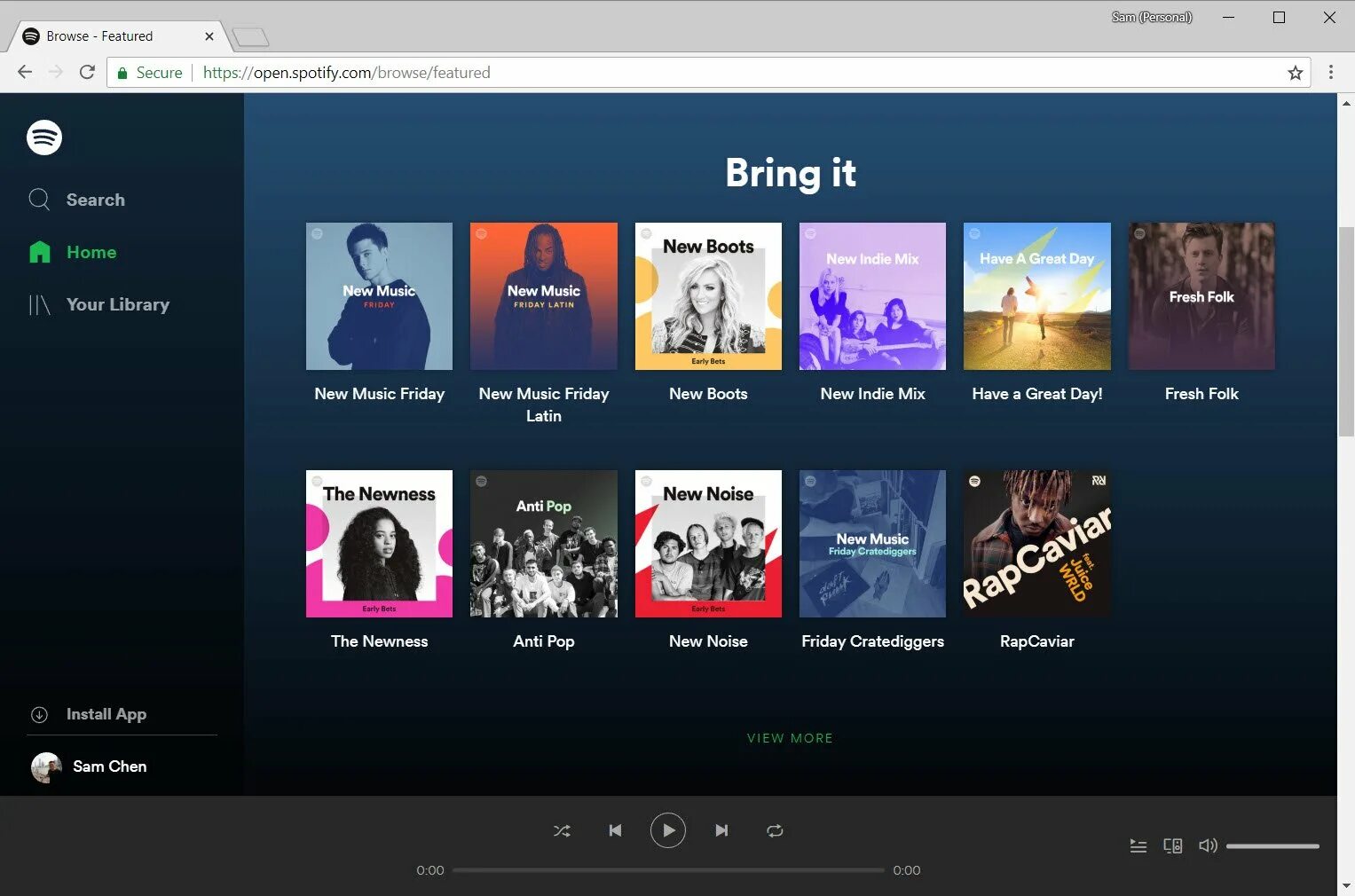The image size is (1355, 896).
Task: Click The Newness title text
Action: point(379,641)
